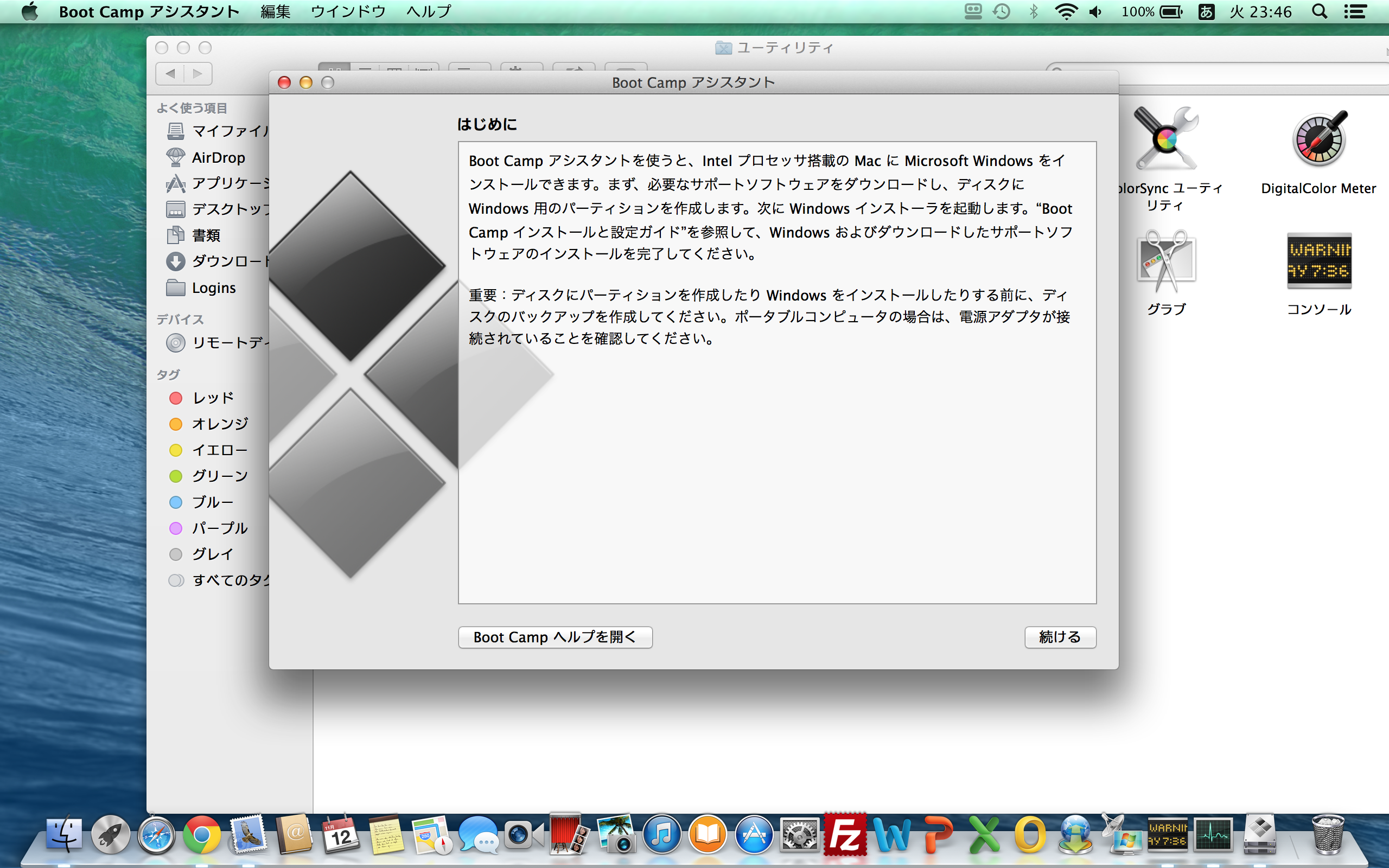Select the レッド red tag

212,398
